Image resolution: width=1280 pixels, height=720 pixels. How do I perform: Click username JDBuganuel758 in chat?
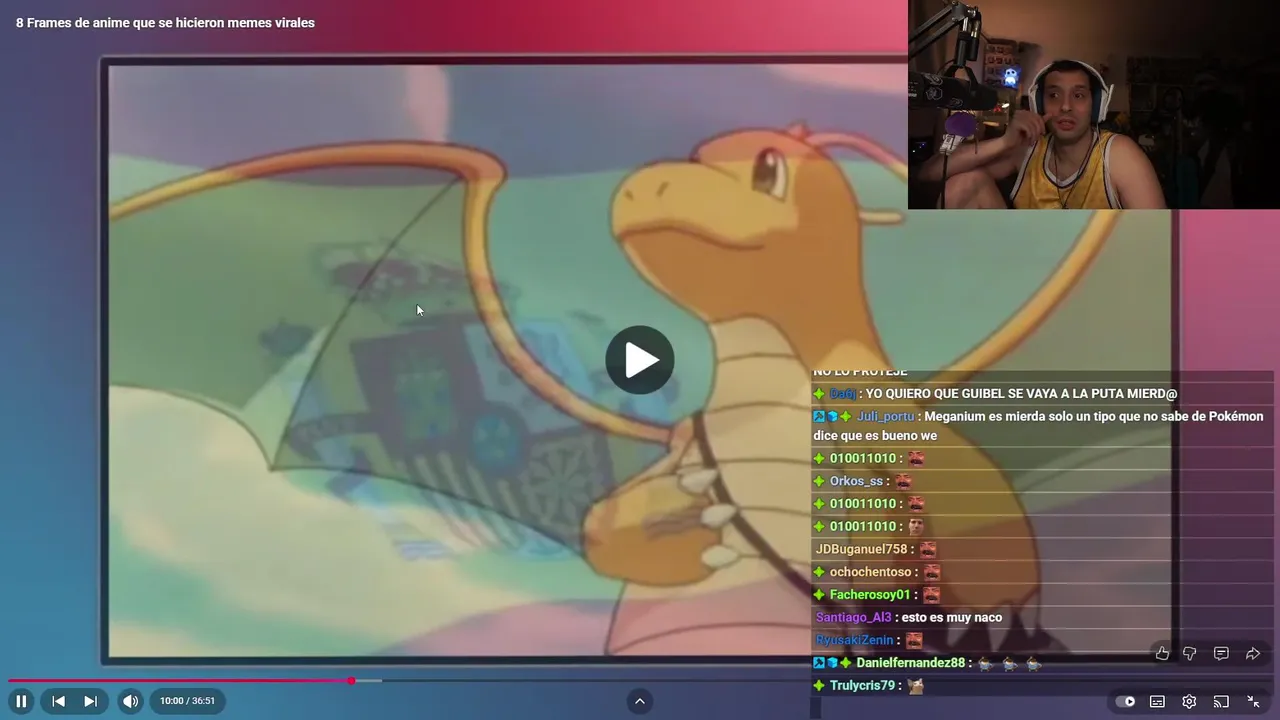tap(861, 549)
